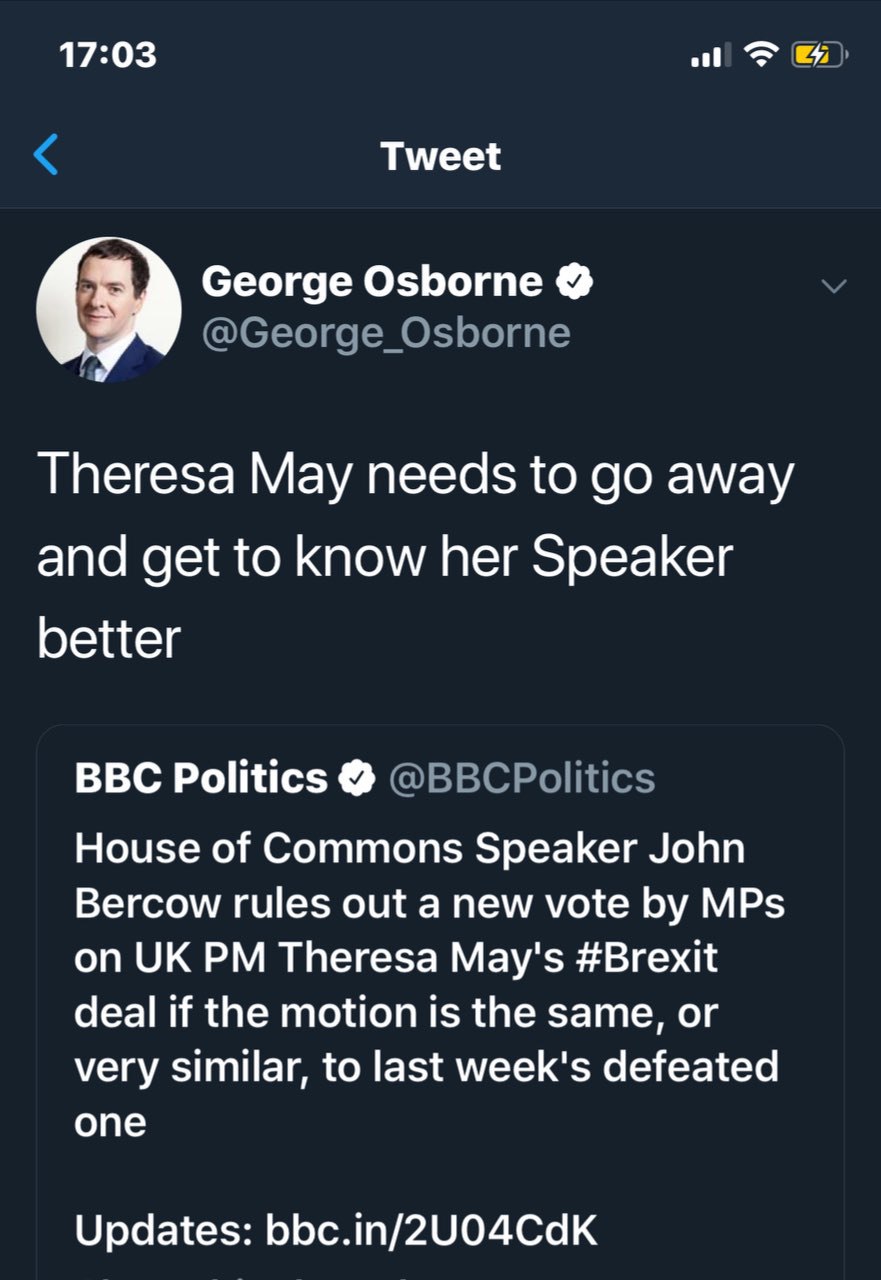Open the BBC Politics account name
The image size is (881, 1280).
(201, 778)
